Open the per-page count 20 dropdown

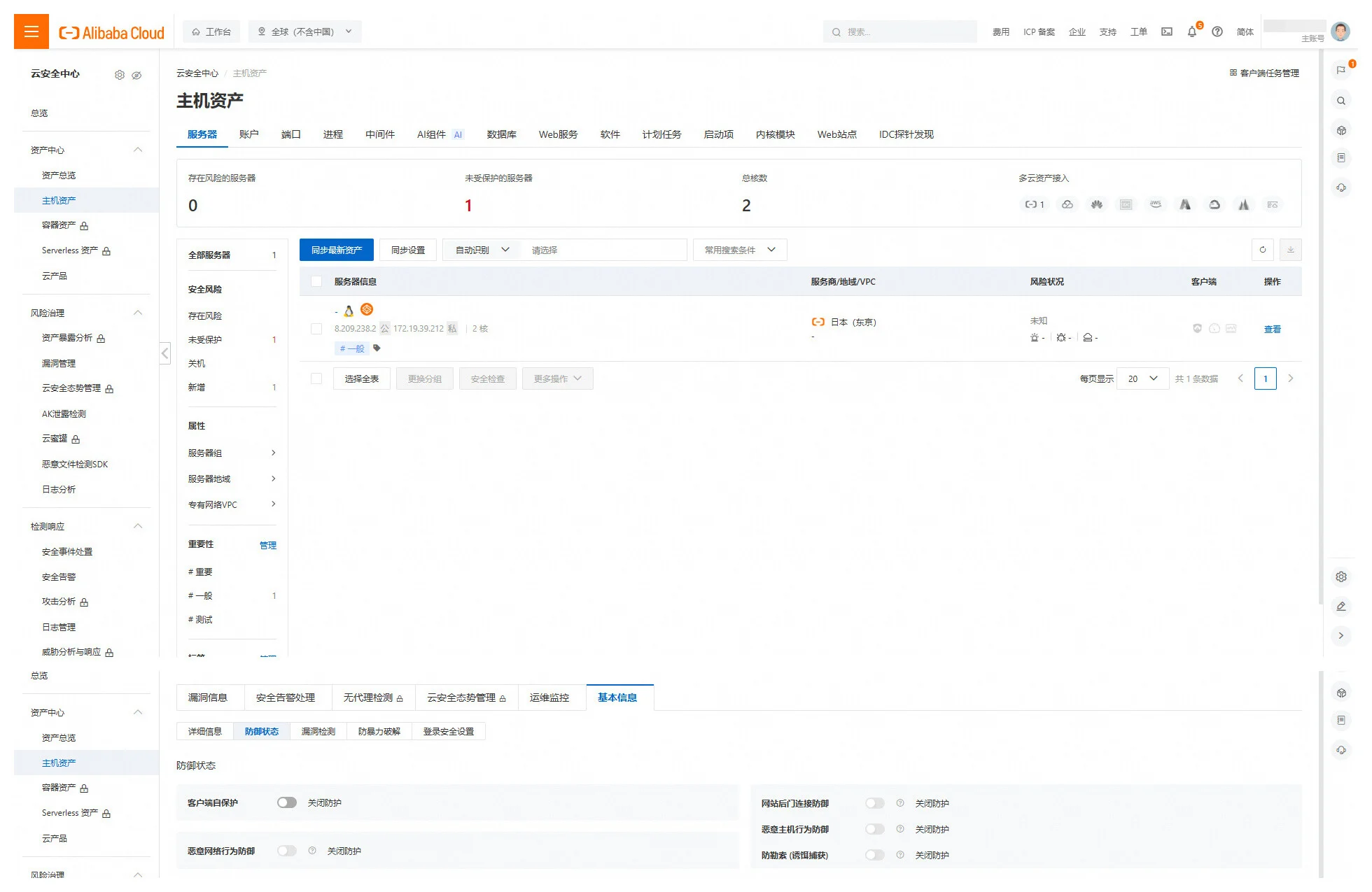[1142, 378]
